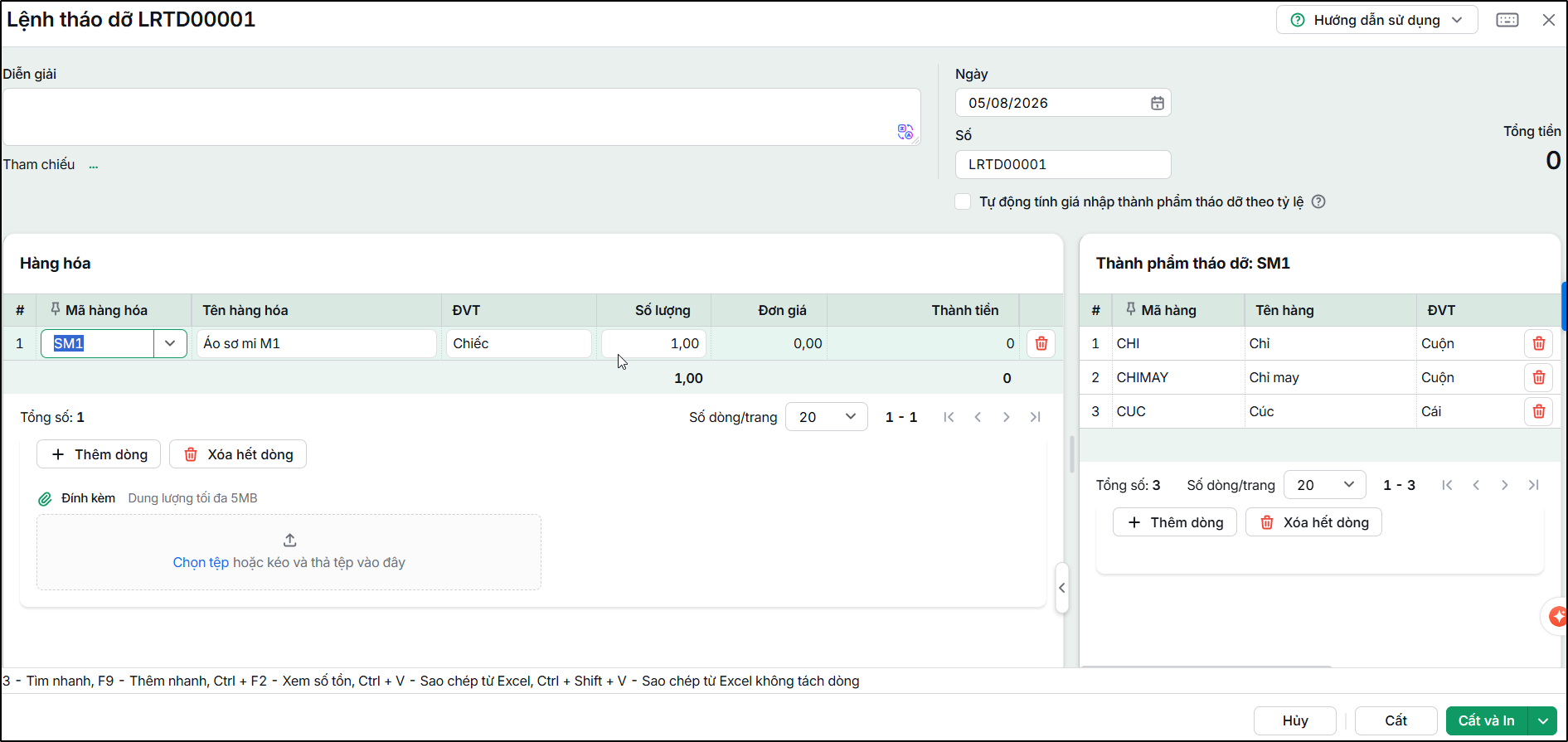
Task: Open the Mã hàng hóa SM1 dropdown arrow
Action: point(170,343)
